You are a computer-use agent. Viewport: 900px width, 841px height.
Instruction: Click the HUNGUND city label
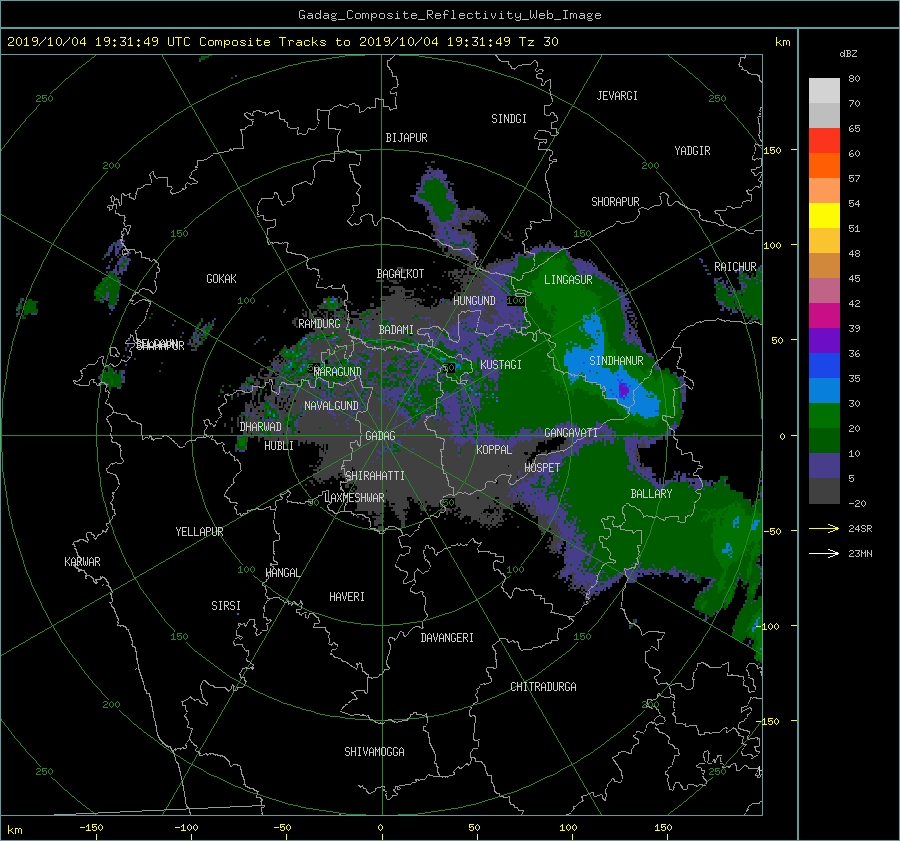[474, 300]
